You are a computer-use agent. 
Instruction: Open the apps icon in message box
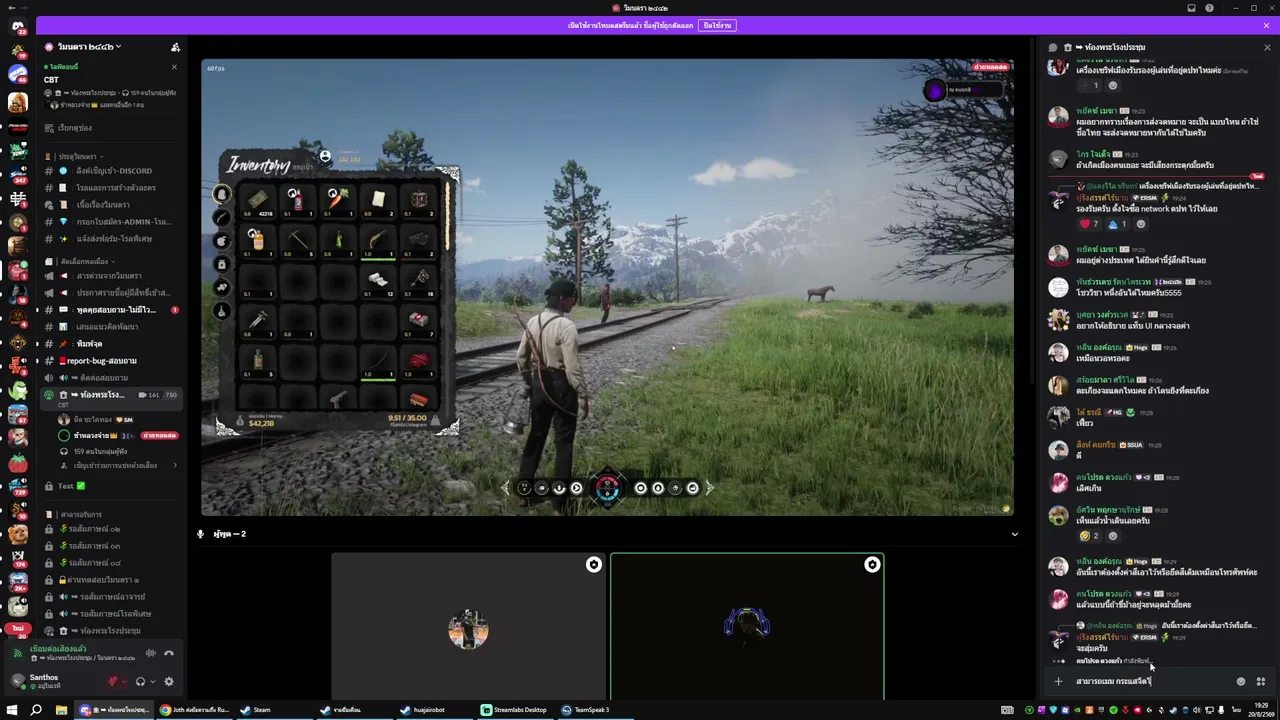pyautogui.click(x=1261, y=682)
